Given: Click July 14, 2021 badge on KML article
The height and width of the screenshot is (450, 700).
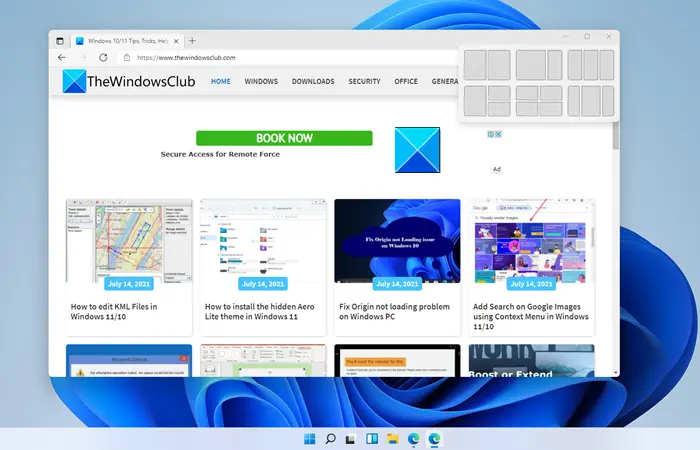Looking at the screenshot, I should point(129,284).
